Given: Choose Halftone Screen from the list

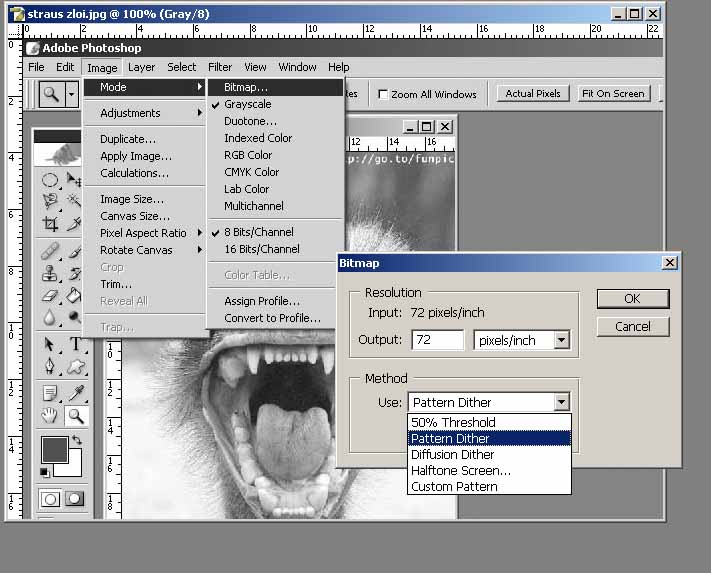Looking at the screenshot, I should pyautogui.click(x=489, y=471).
